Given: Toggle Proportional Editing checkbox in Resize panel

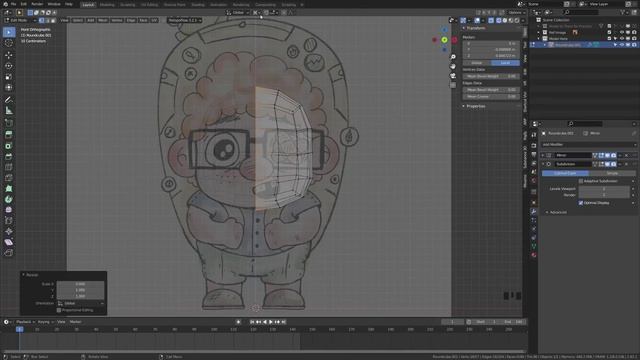Looking at the screenshot, I should point(59,310).
